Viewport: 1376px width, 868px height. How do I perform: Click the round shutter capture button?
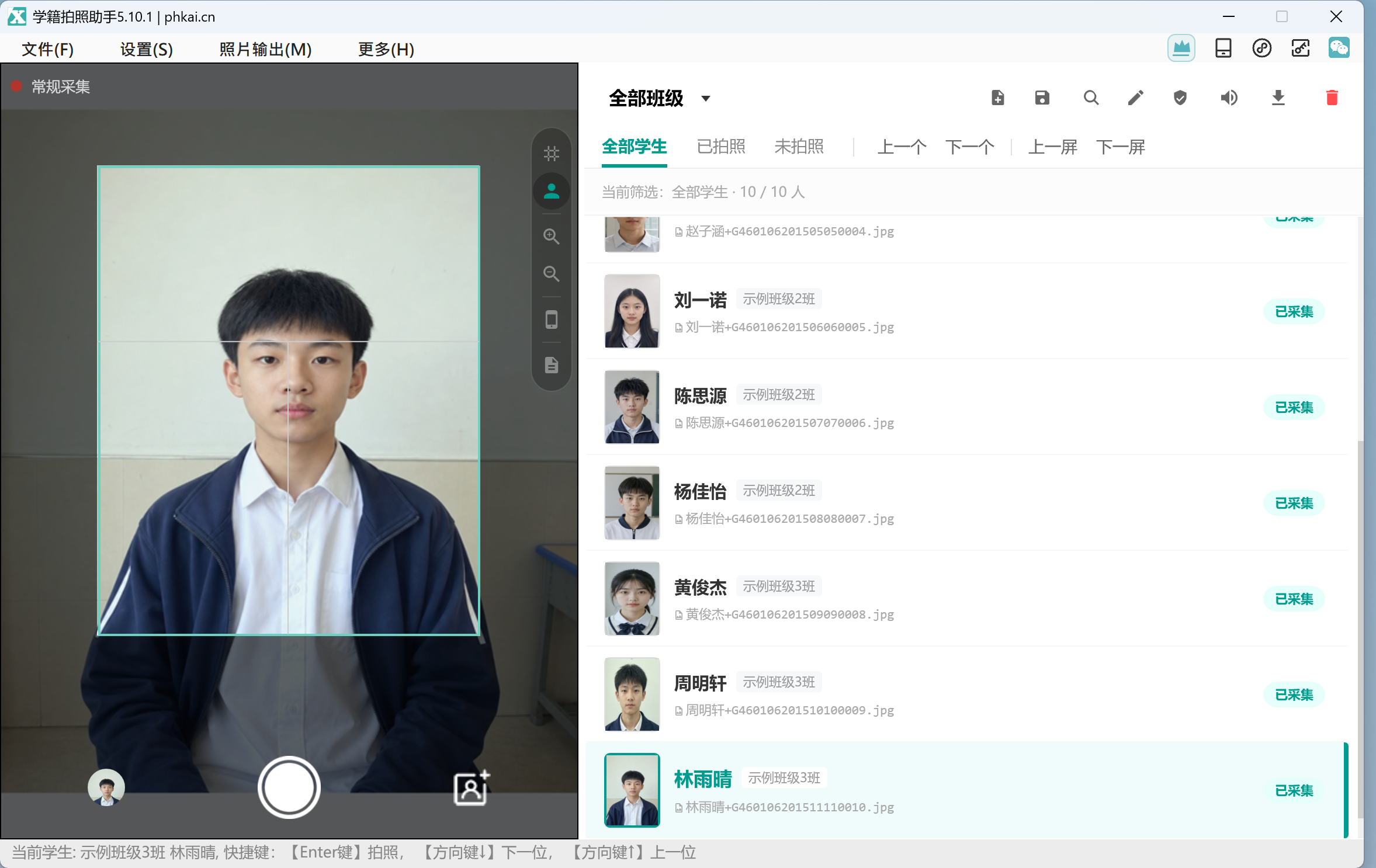click(x=289, y=787)
